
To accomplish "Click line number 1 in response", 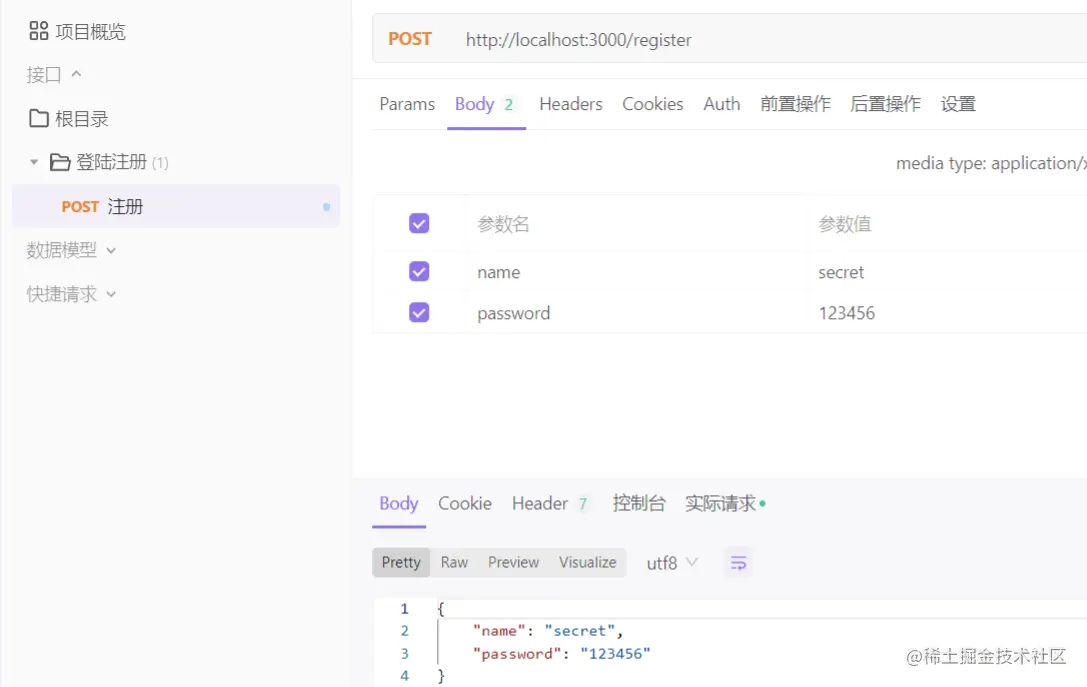I will tap(404, 609).
